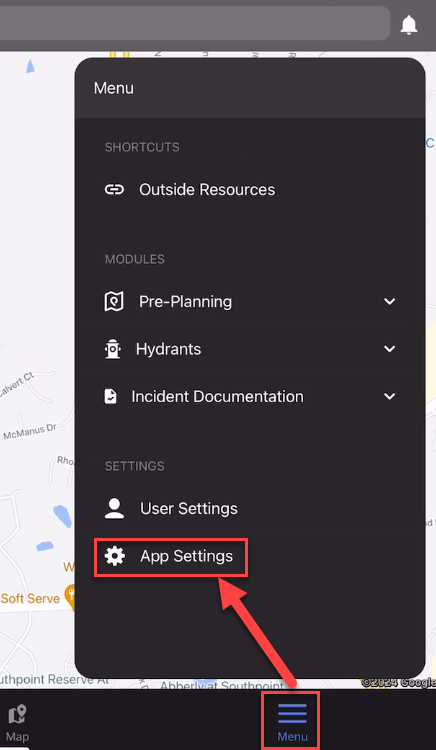Click the Hydrants fire hydrant icon
Screen dimensions: 436x750
113,349
